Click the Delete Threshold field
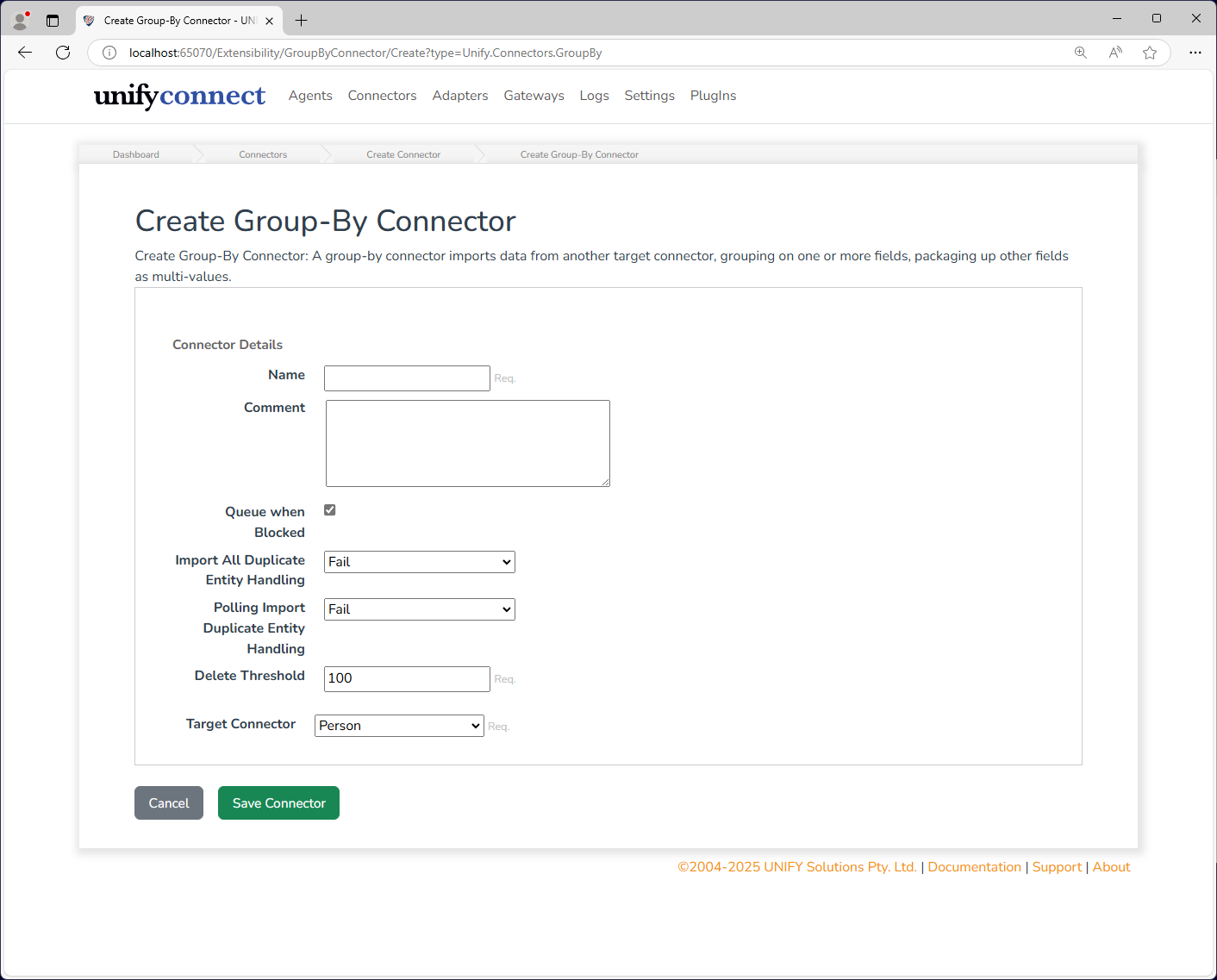This screenshot has height=980, width=1217. [407, 679]
